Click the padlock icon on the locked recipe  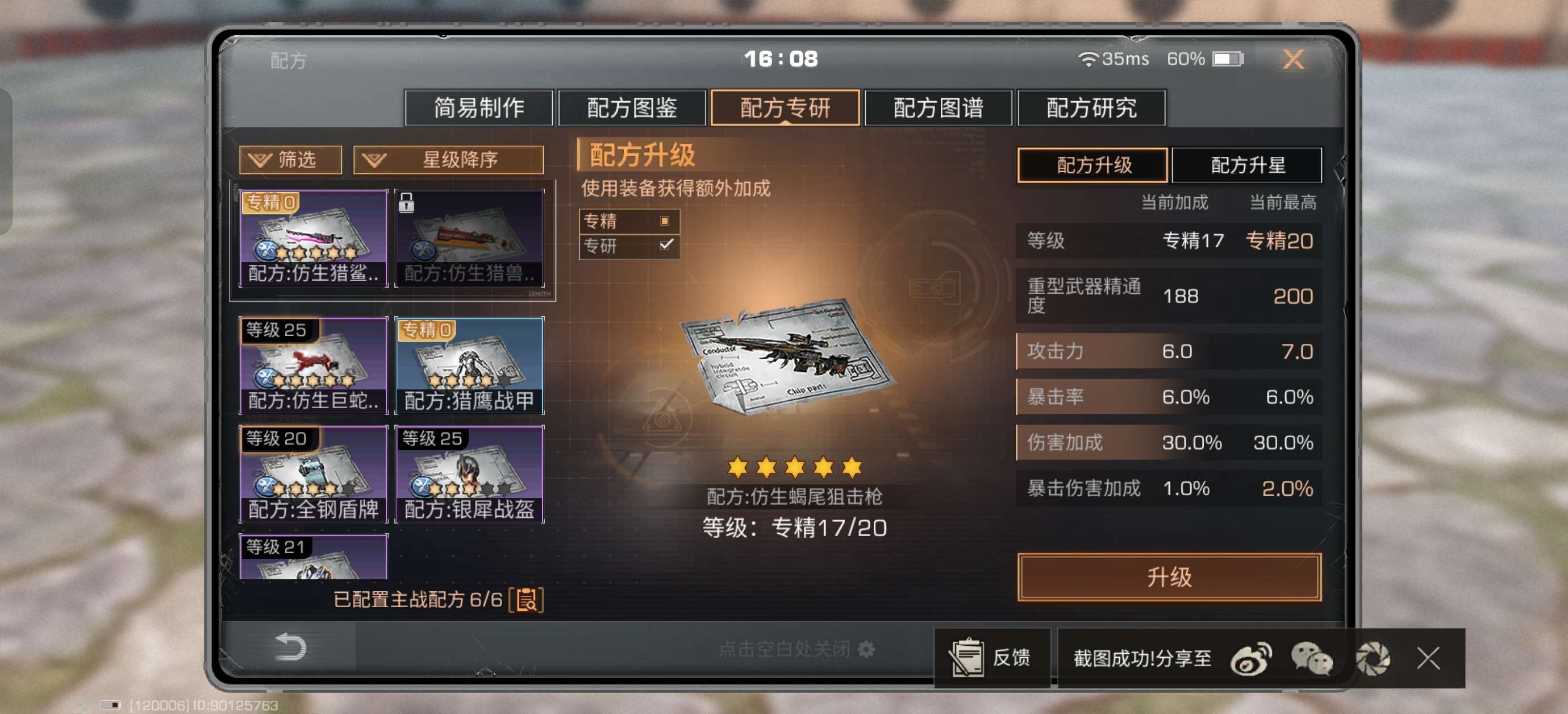click(407, 202)
